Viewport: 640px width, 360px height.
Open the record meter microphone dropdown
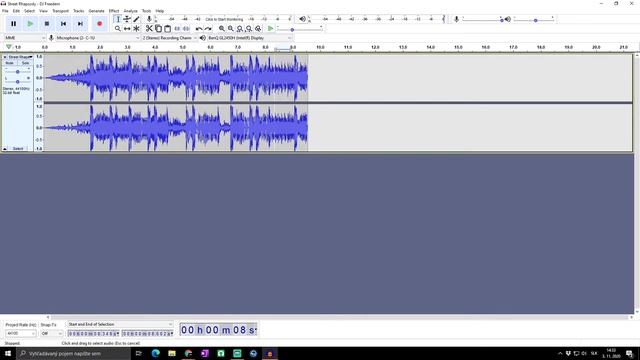click(x=149, y=19)
